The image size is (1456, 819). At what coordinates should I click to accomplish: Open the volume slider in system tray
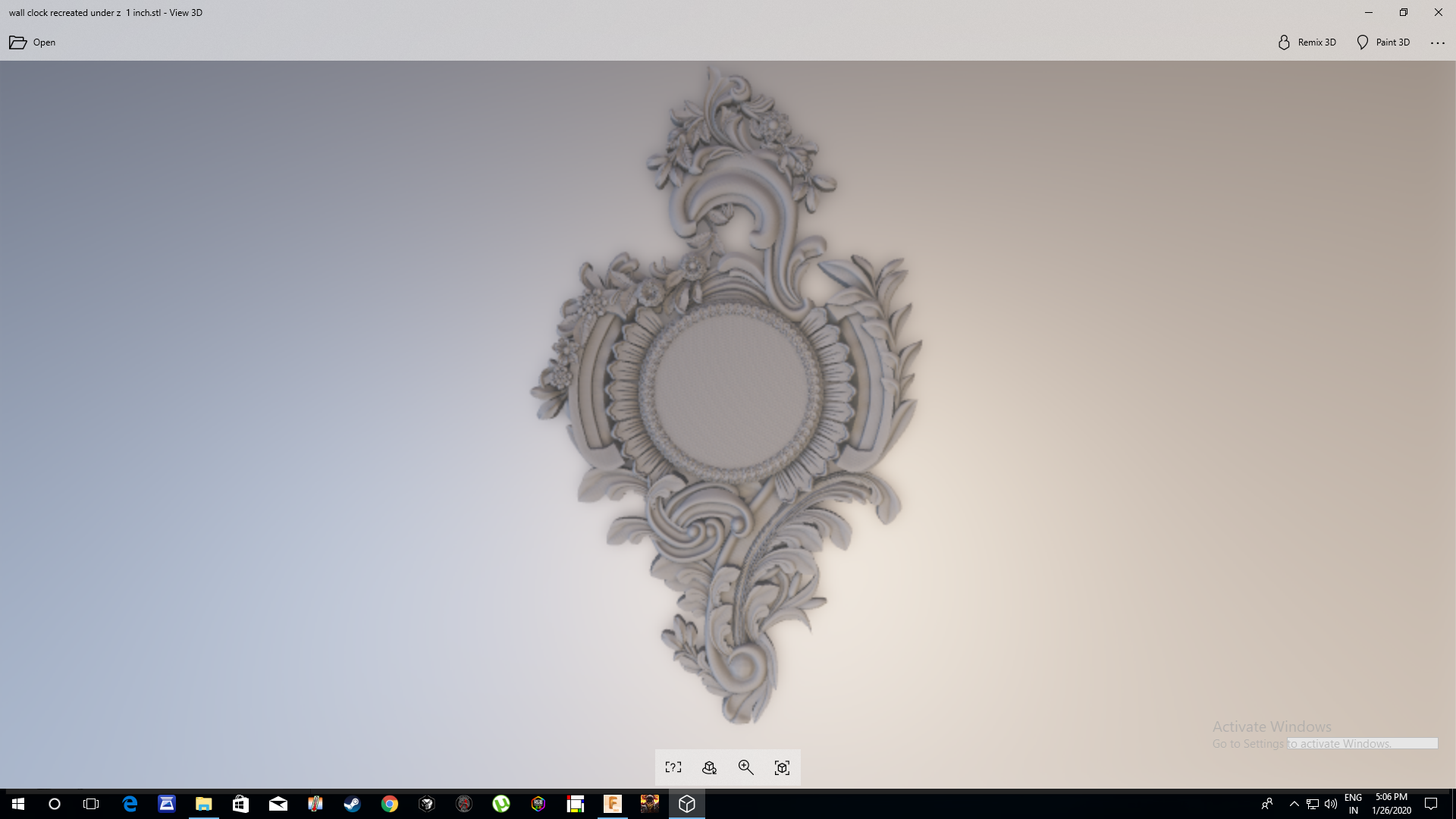point(1332,804)
